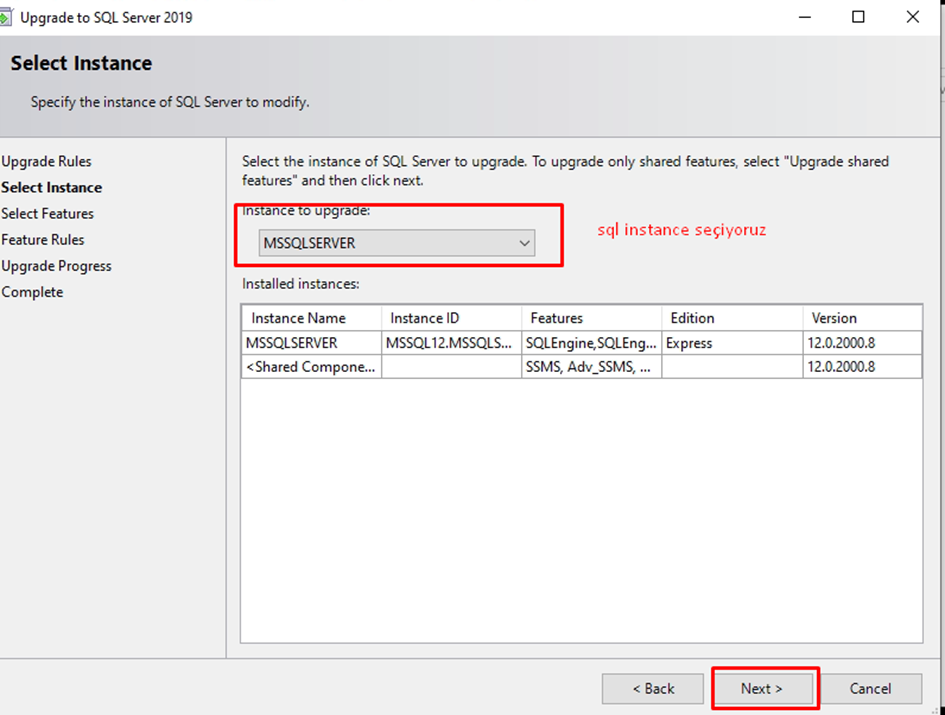Open the Instance to upgrade dropdown
945x715 pixels.
click(x=397, y=243)
